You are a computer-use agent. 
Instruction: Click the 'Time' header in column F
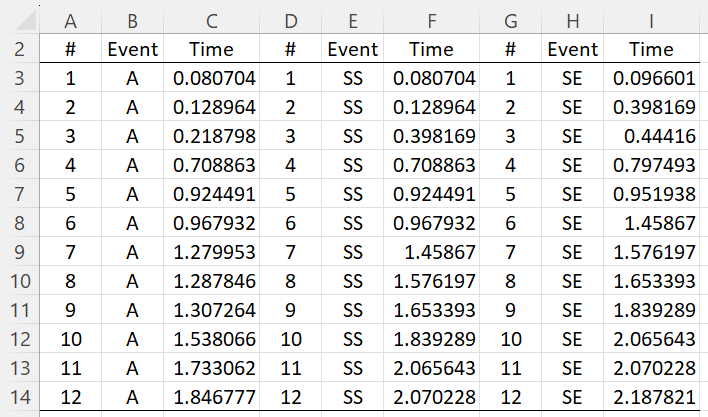pos(432,49)
